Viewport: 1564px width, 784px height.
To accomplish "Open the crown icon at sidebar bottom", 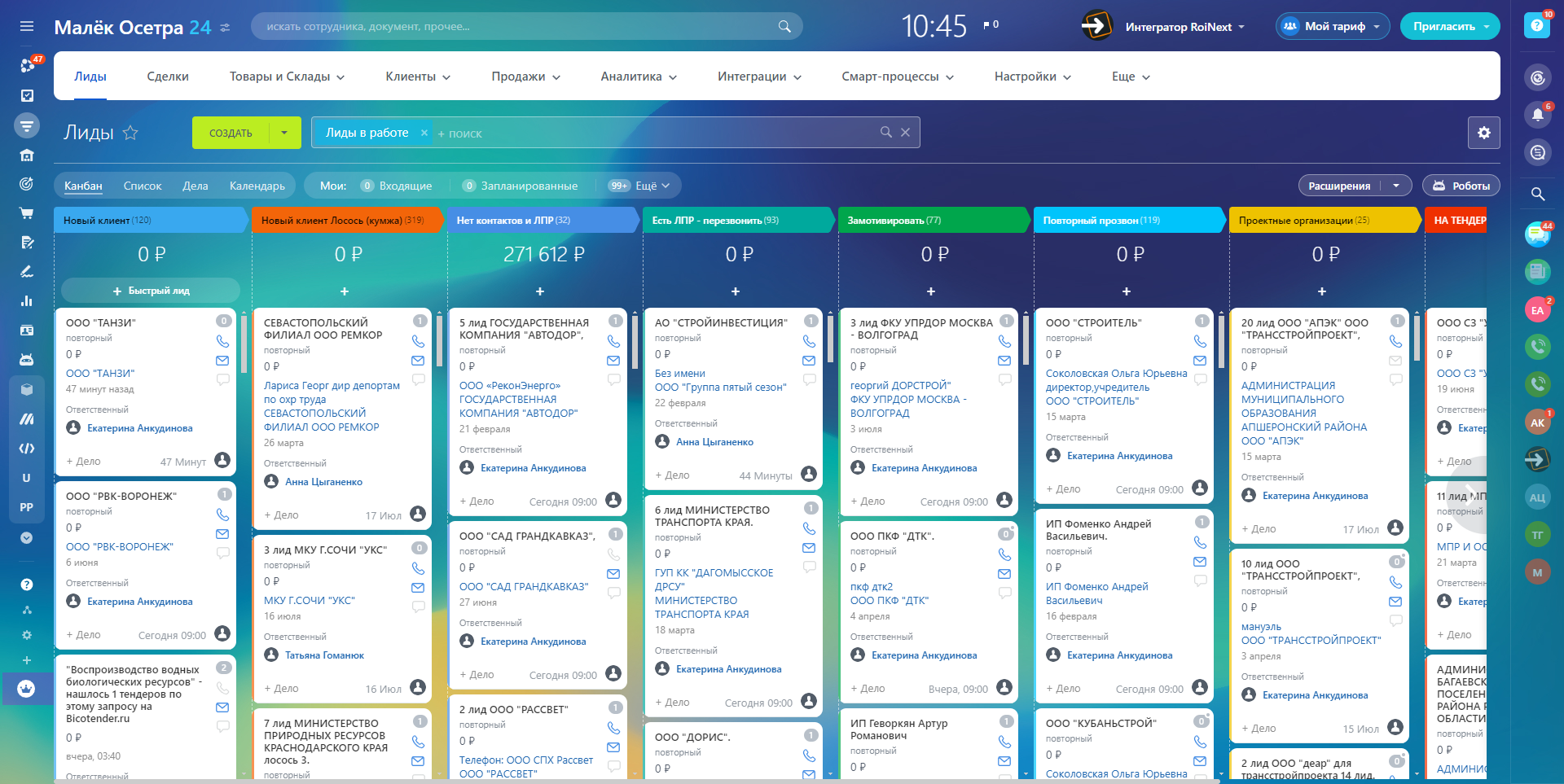I will coord(27,689).
